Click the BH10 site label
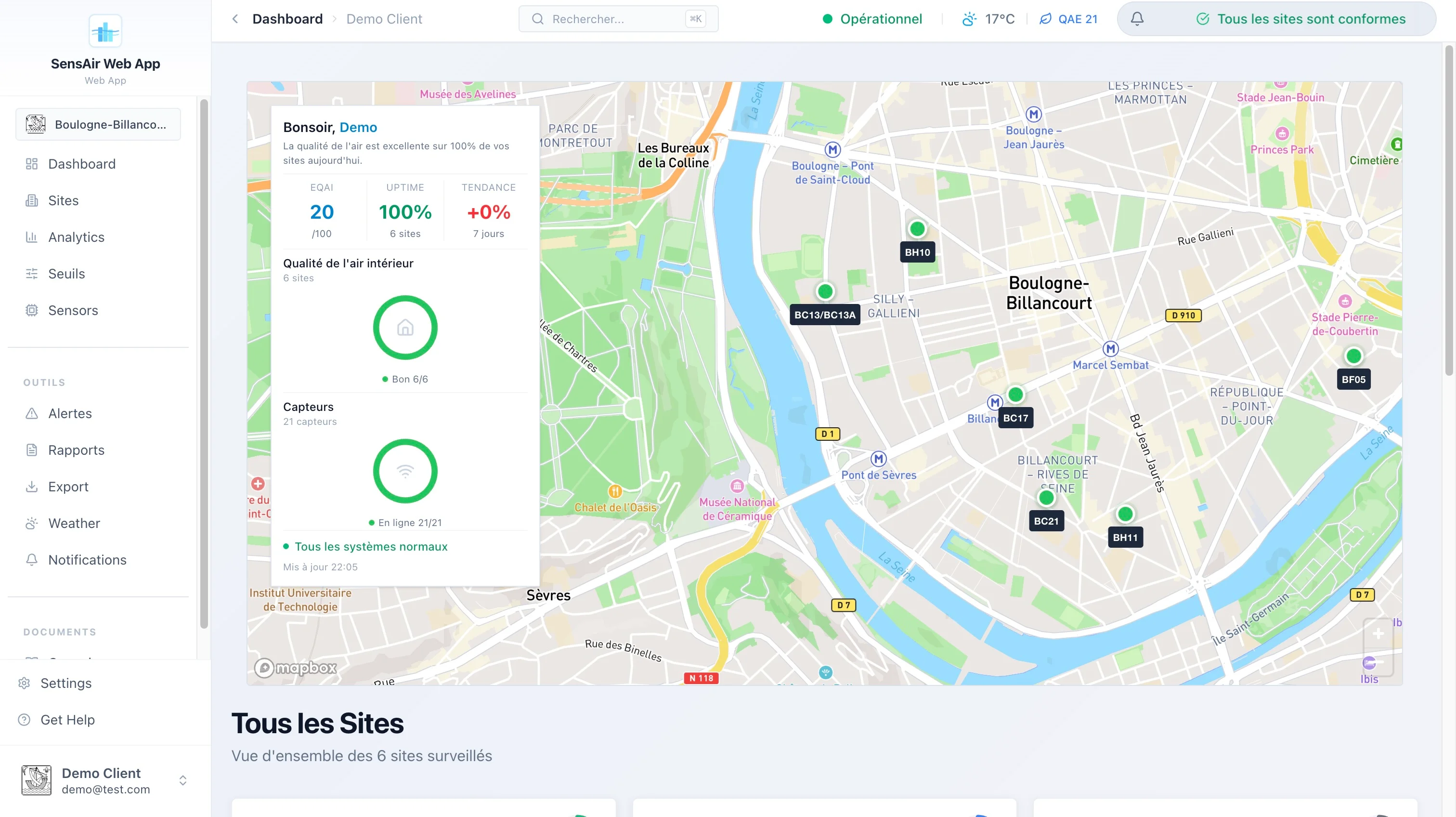Screen dimensions: 1456x817 coord(917,252)
